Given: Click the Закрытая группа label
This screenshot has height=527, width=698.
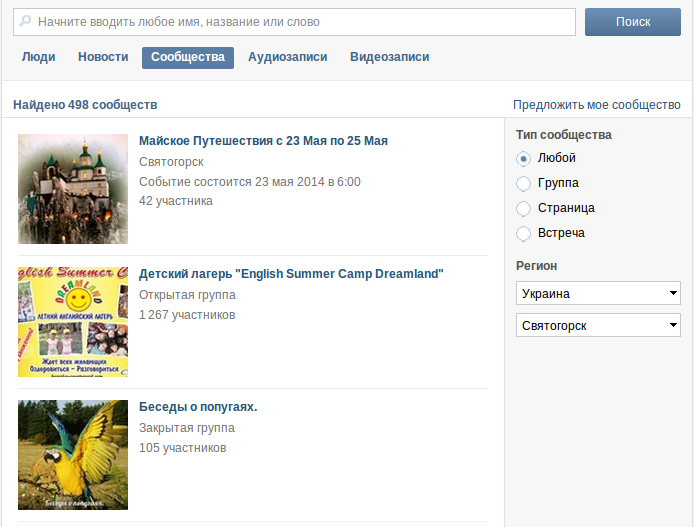Looking at the screenshot, I should coord(187,428).
